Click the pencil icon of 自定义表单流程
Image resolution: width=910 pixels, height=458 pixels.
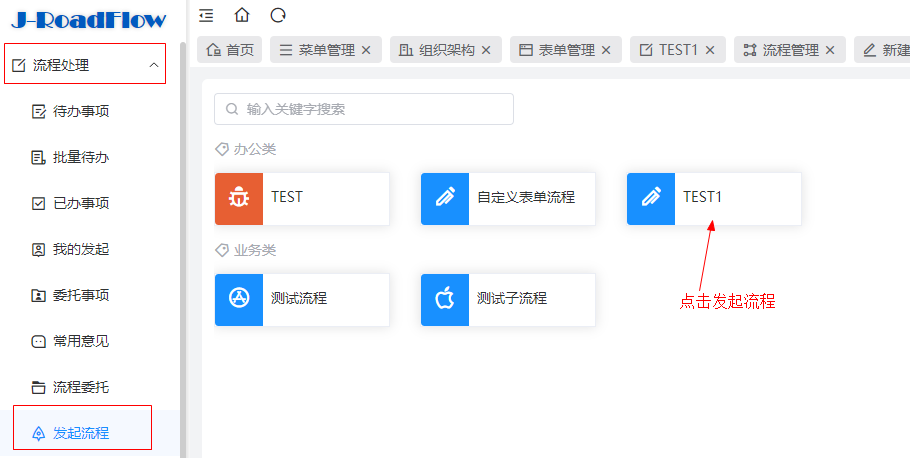coord(445,199)
